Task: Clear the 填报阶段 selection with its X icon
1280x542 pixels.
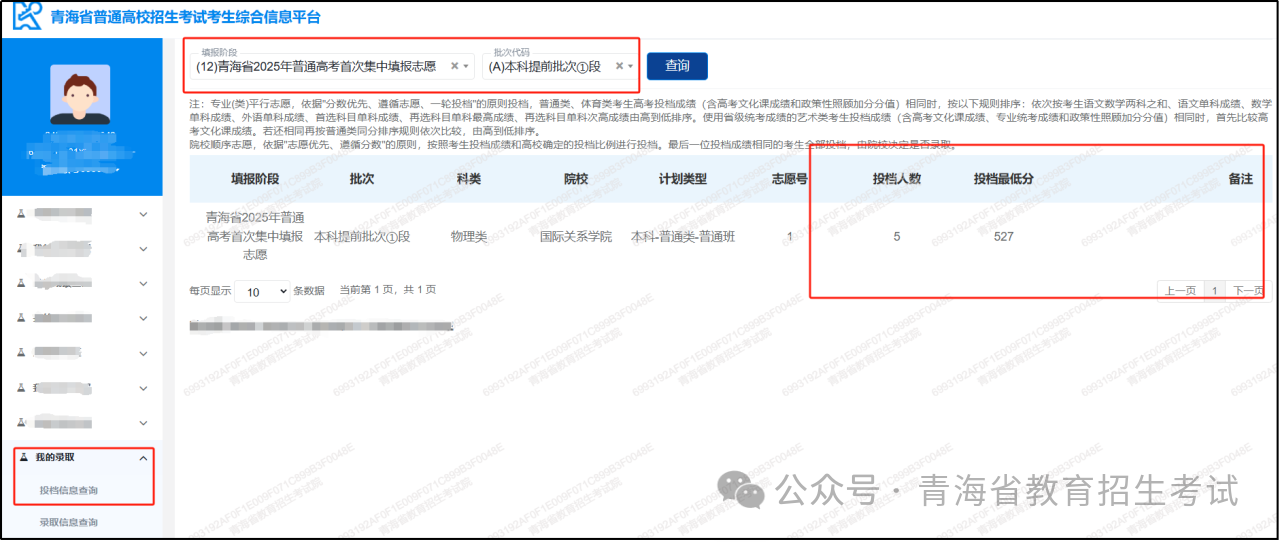Action: coord(454,66)
